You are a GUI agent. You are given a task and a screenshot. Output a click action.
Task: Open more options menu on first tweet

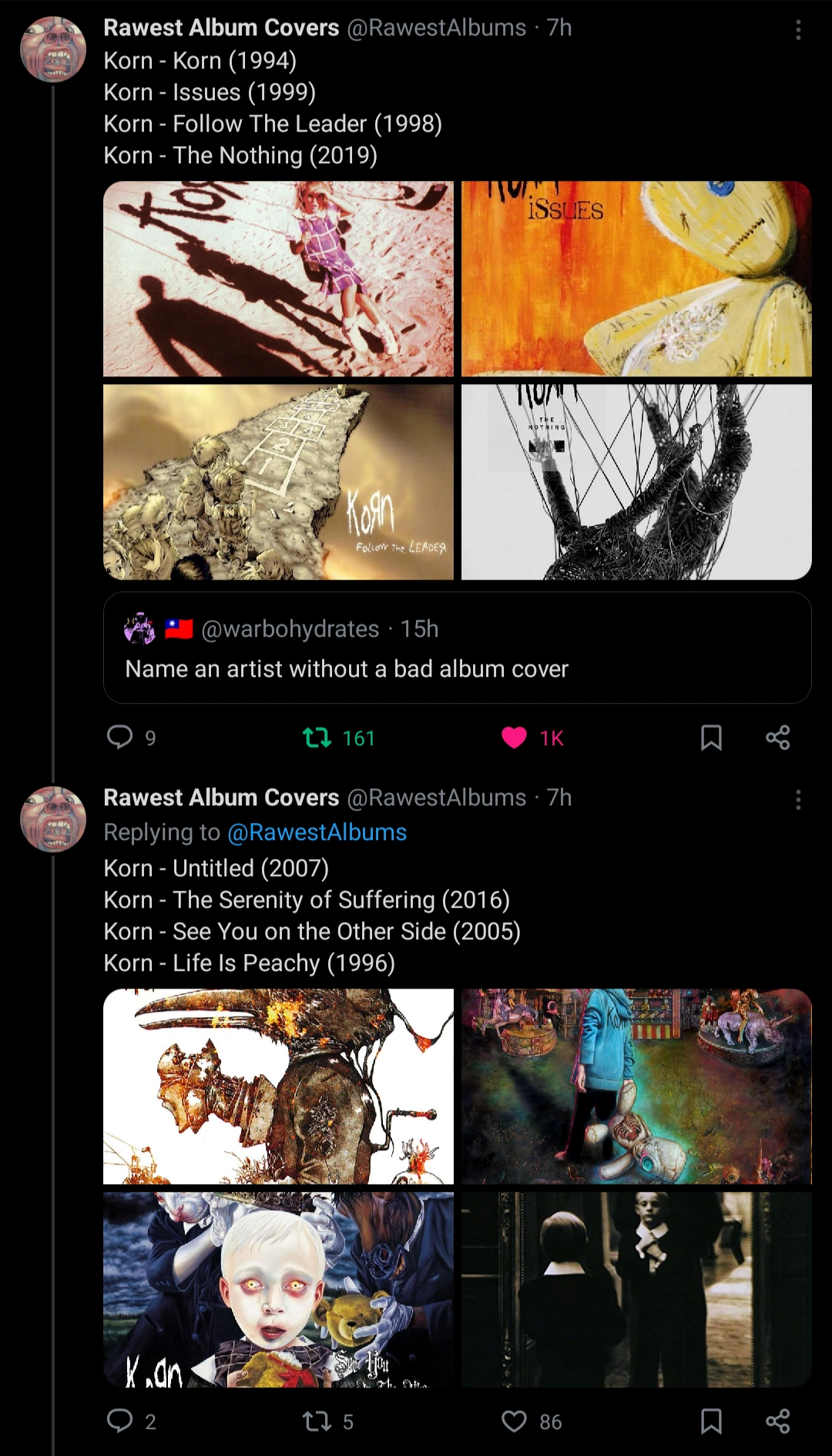[798, 30]
